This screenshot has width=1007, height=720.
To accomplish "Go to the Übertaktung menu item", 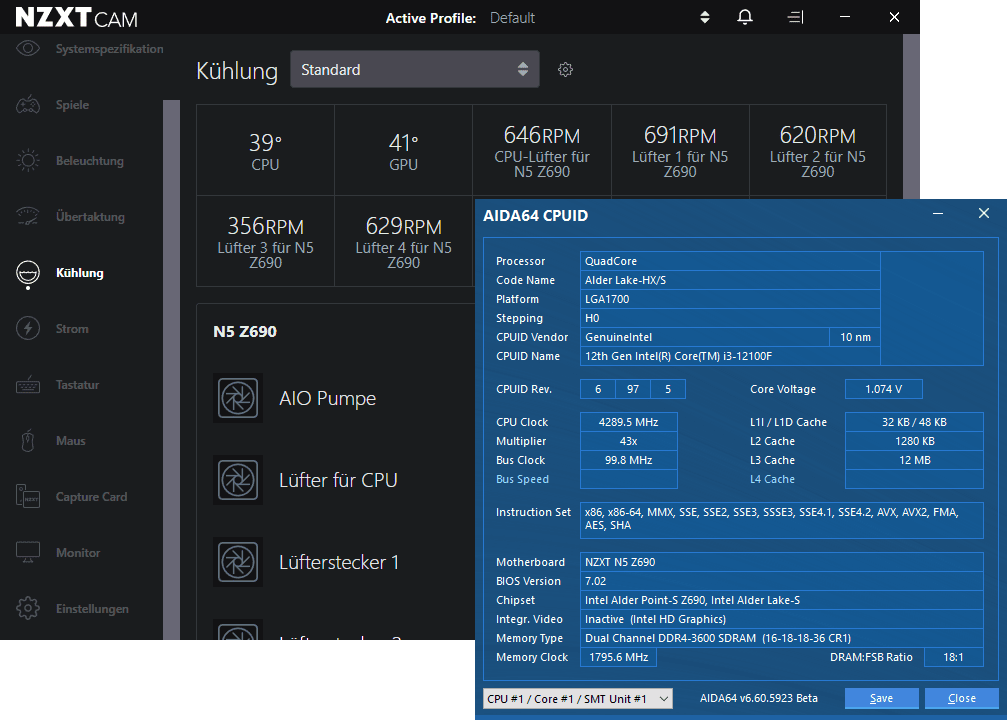I will [91, 216].
